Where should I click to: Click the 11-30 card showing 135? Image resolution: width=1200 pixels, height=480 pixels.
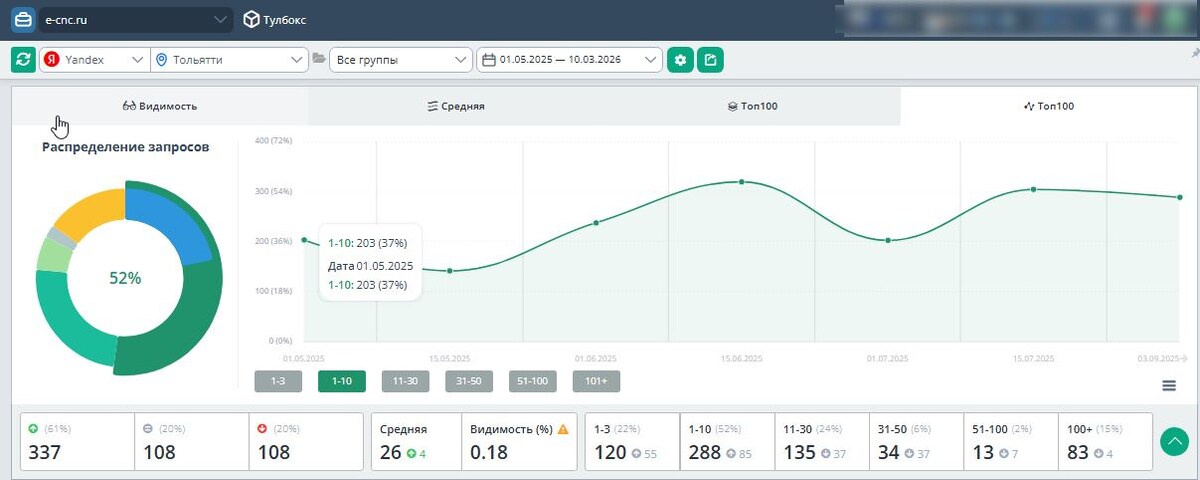[x=822, y=441]
